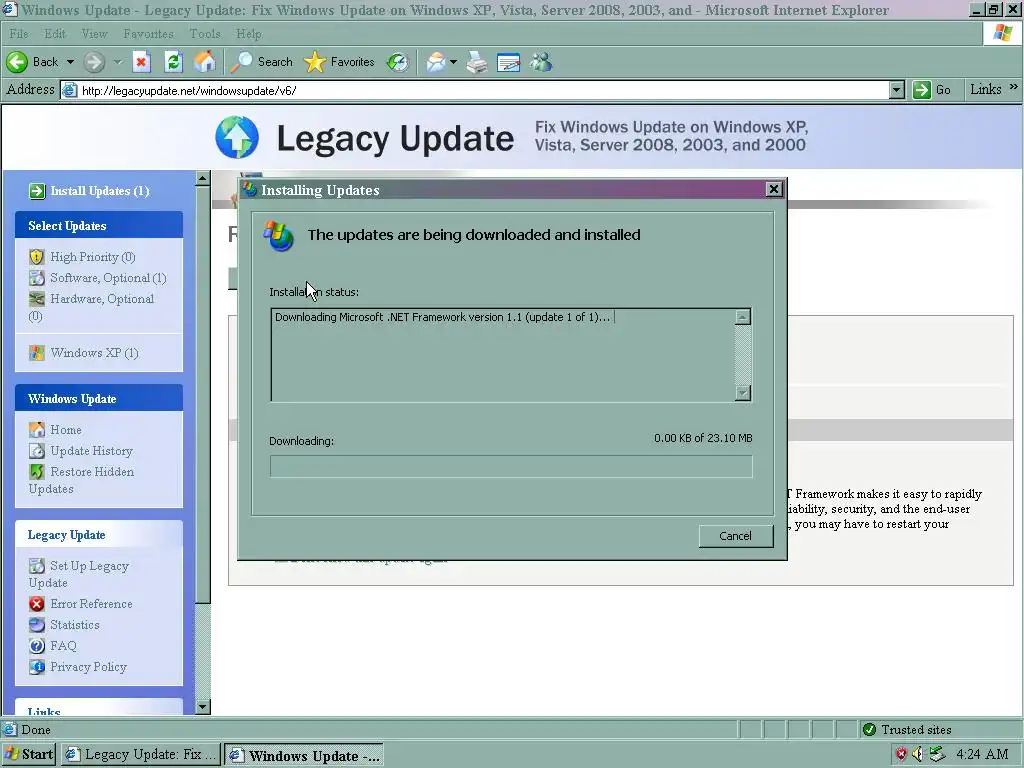Click the Install Updates green arrow icon
This screenshot has width=1024, height=768.
click(37, 191)
